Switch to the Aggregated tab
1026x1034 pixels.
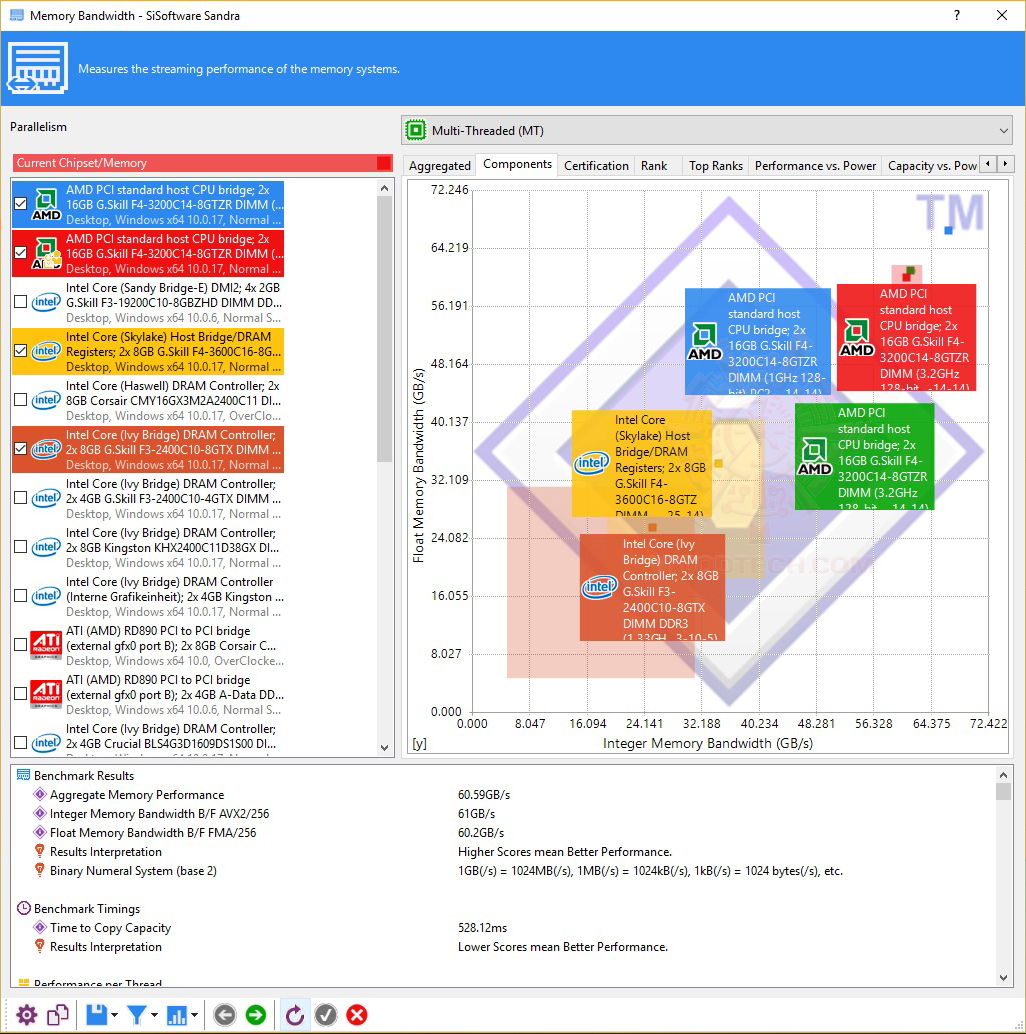pyautogui.click(x=439, y=166)
